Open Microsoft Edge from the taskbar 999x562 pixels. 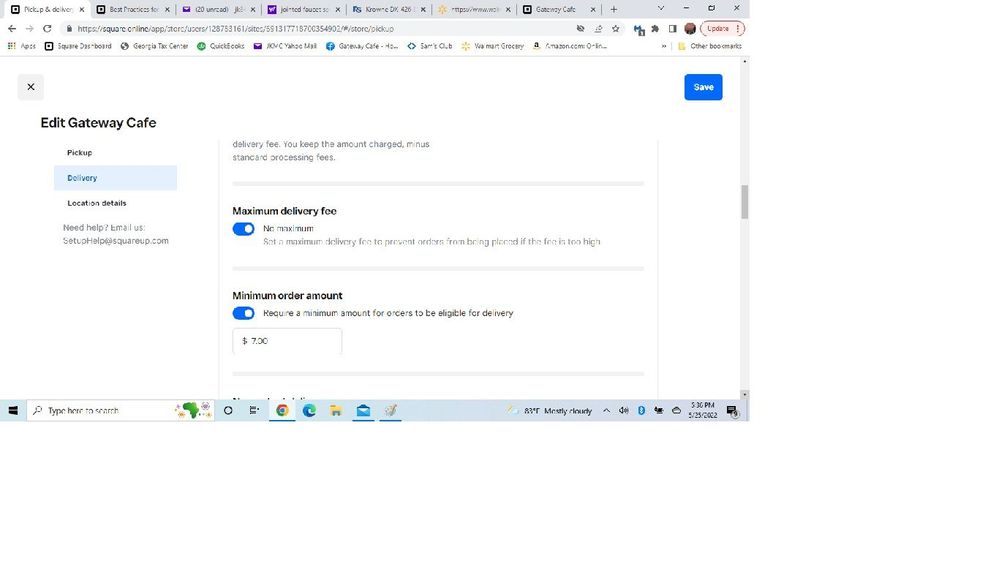(309, 411)
